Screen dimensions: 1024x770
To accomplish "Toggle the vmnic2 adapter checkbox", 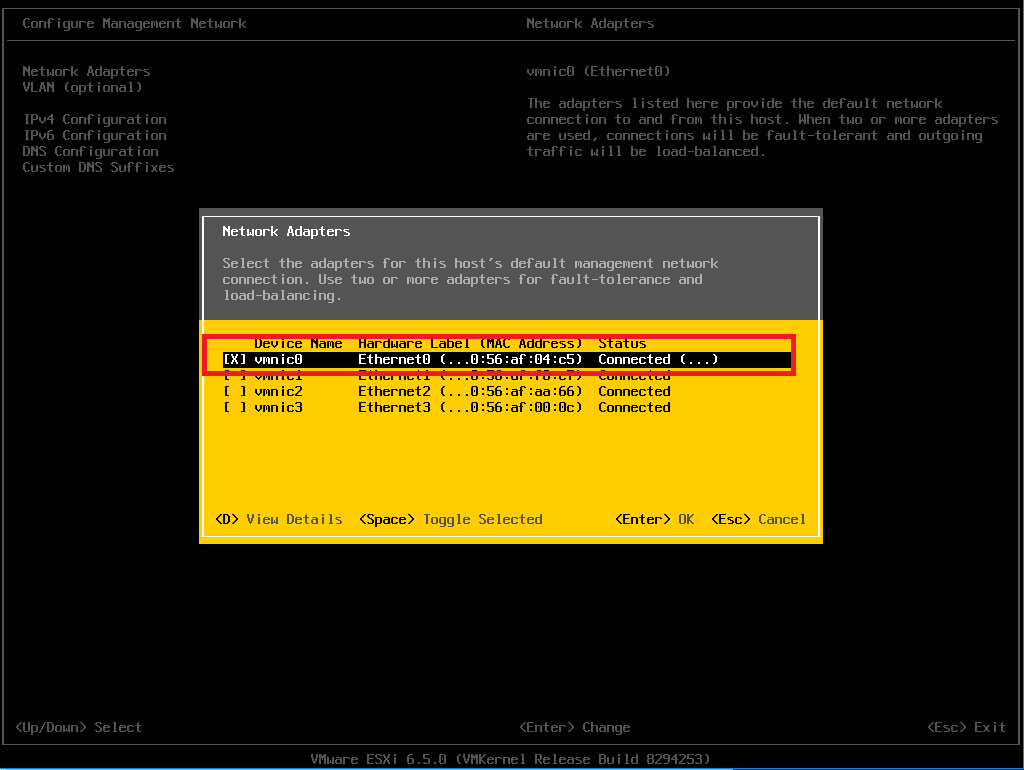I will [234, 392].
